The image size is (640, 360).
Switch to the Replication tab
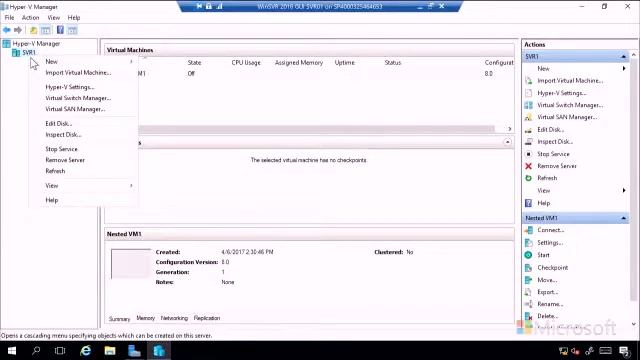tap(207, 318)
